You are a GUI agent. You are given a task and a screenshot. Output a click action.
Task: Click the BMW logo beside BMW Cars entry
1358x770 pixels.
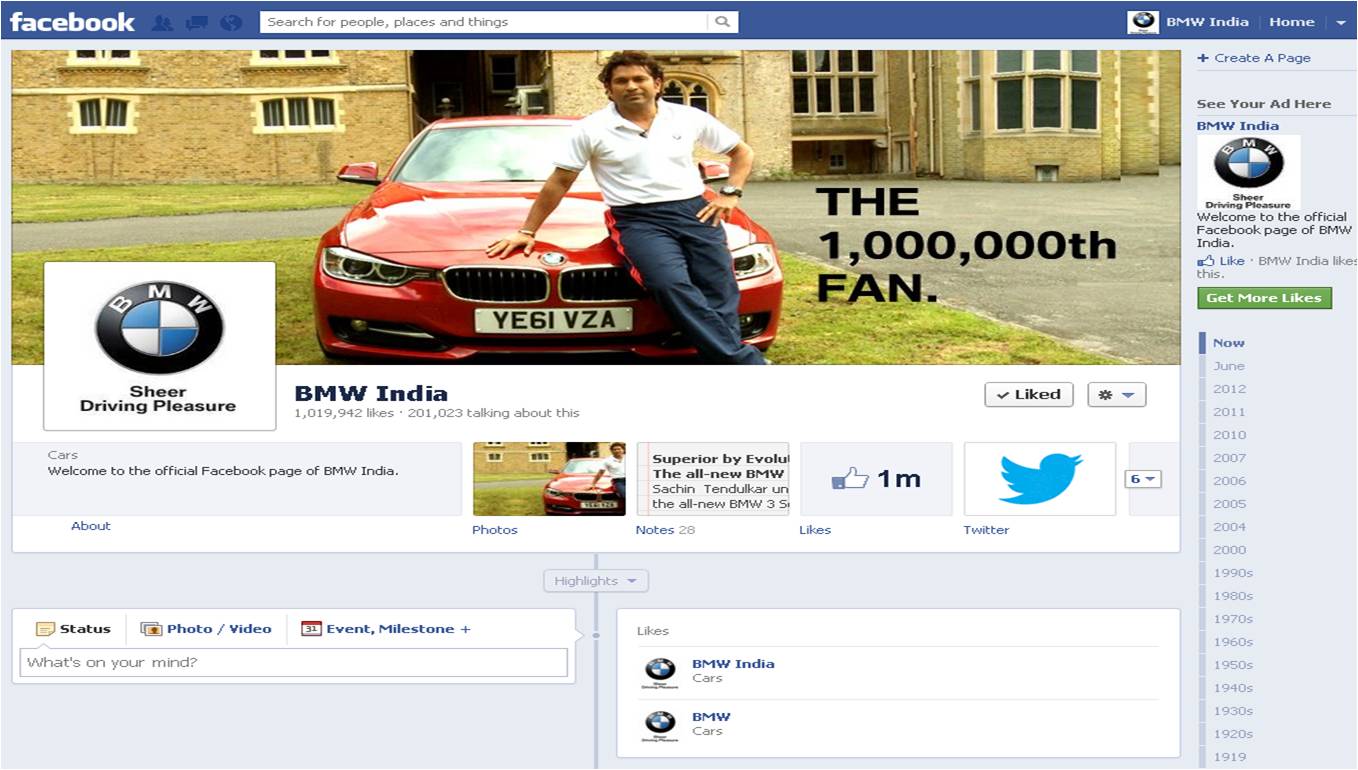(x=660, y=726)
